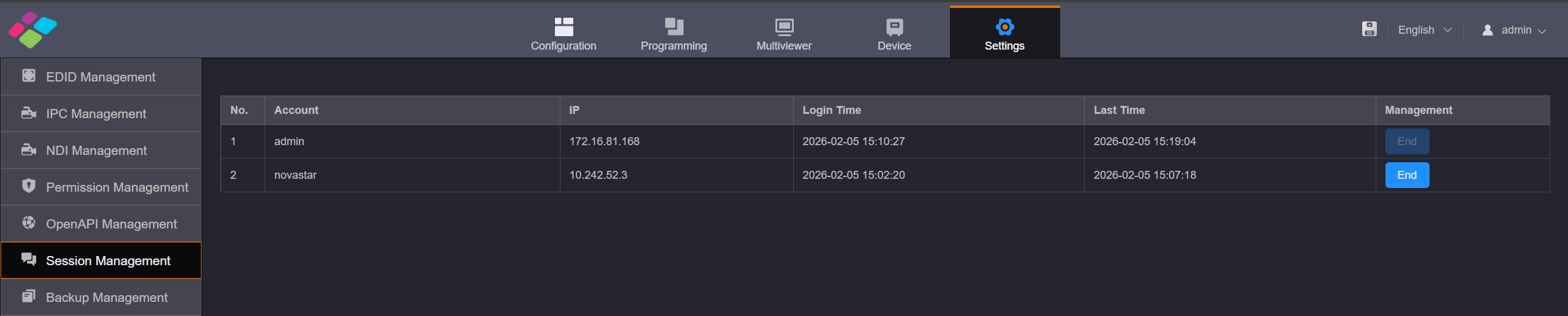The image size is (1568, 316).
Task: Click Session Management sidebar item
Action: pos(108,261)
